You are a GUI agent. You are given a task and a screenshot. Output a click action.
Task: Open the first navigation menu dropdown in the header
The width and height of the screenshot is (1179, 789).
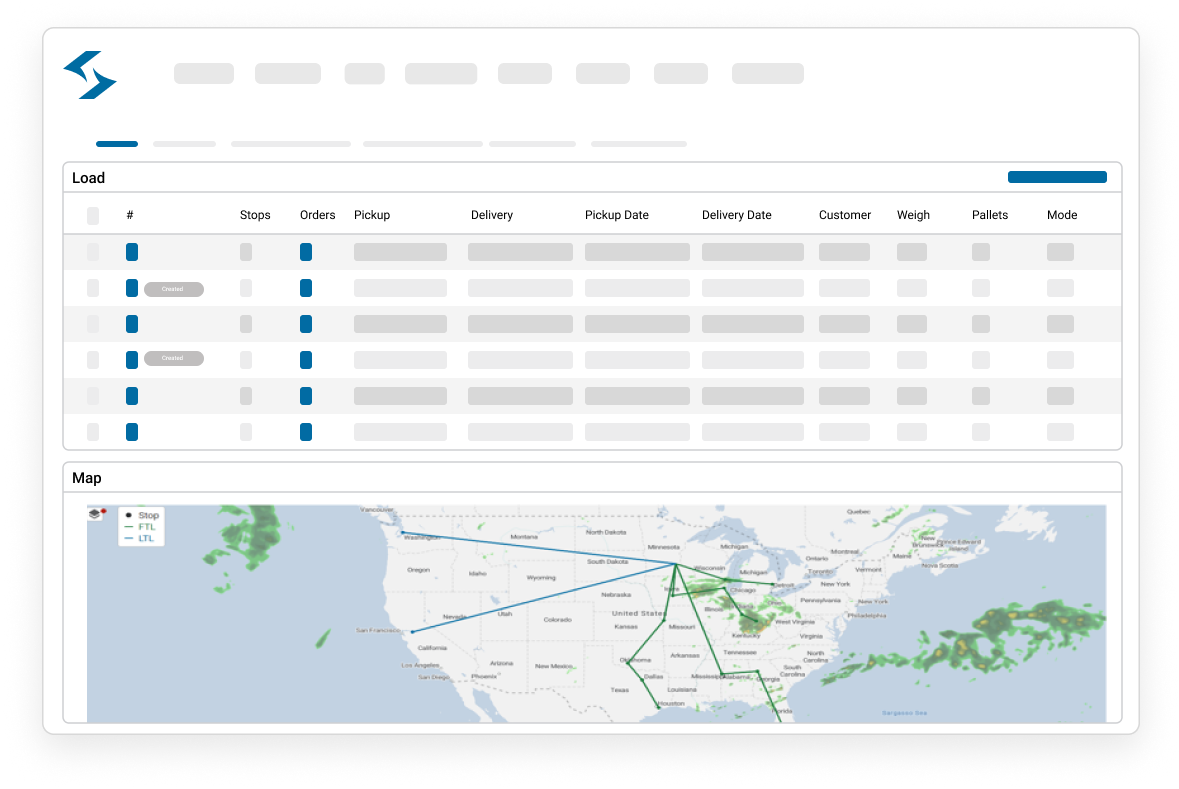point(203,73)
